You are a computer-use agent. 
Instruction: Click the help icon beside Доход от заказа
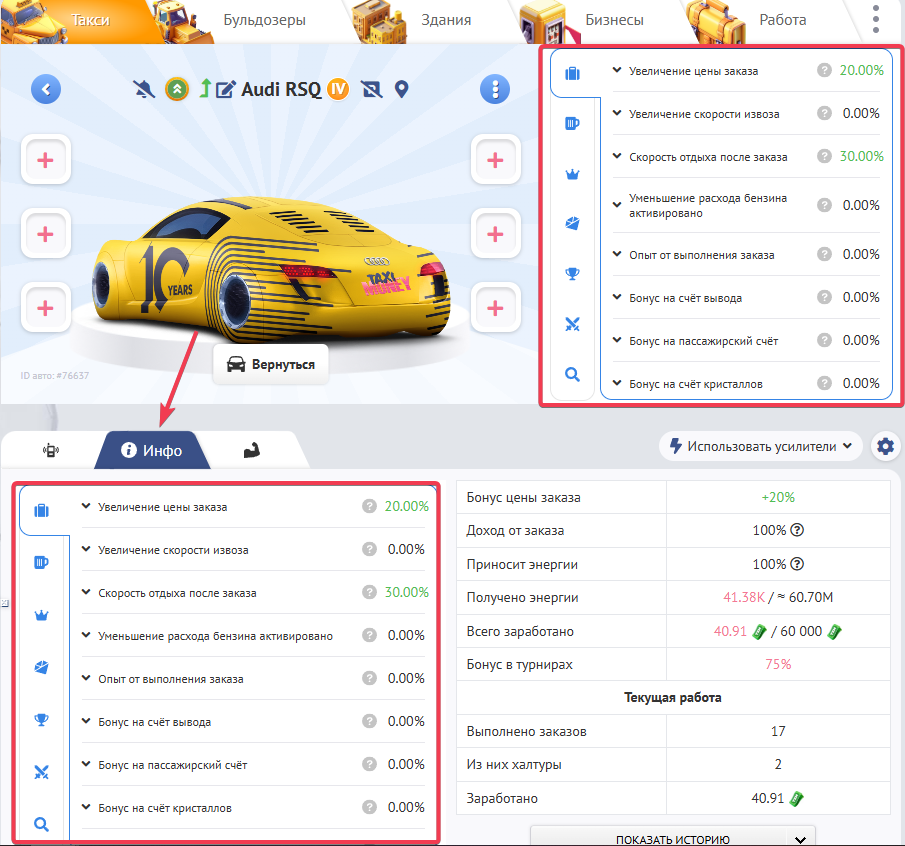pyautogui.click(x=798, y=530)
